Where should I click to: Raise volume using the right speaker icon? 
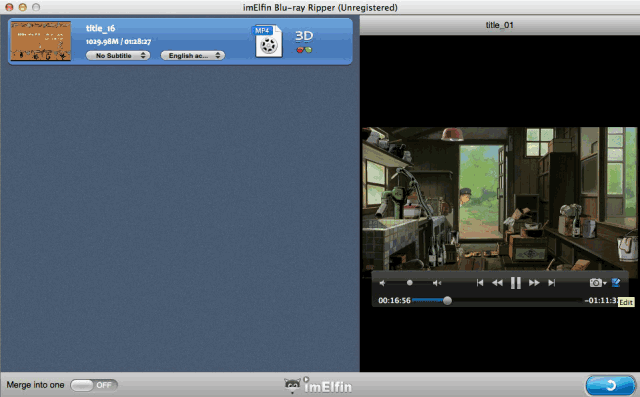click(437, 283)
